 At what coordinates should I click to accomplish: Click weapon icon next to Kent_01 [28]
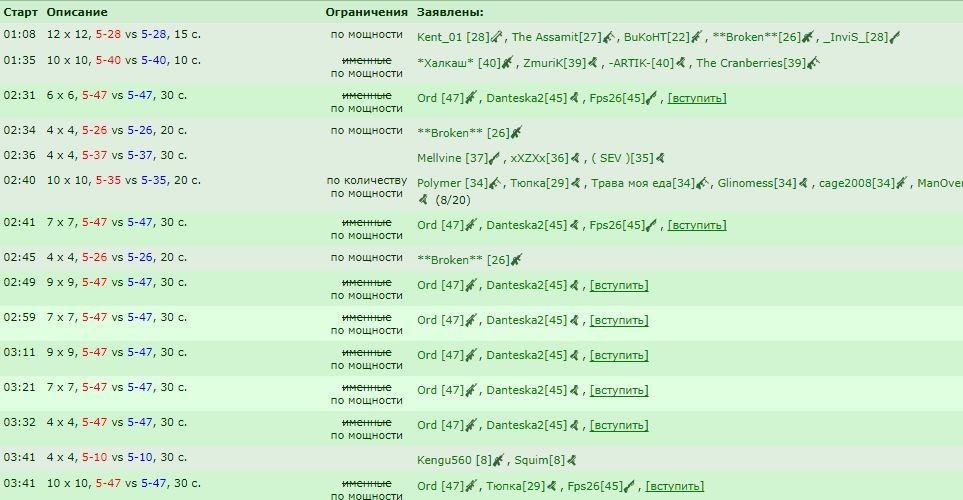click(497, 37)
